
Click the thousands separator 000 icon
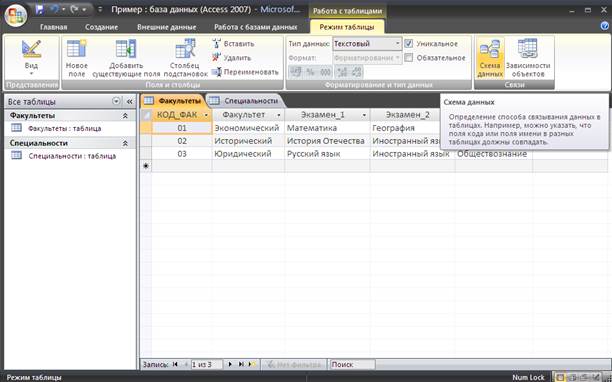click(325, 71)
